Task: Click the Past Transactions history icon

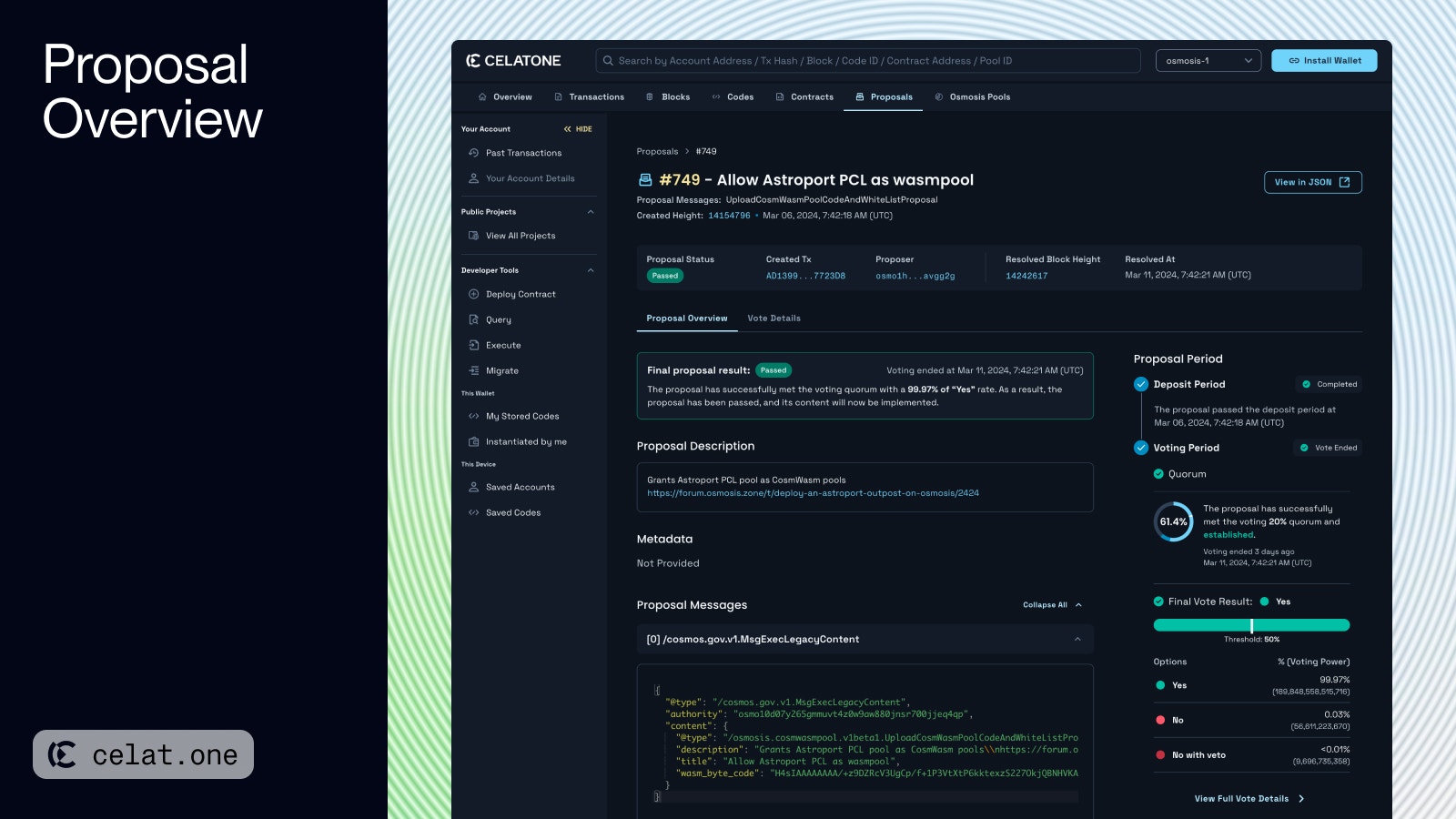Action: pos(473,153)
